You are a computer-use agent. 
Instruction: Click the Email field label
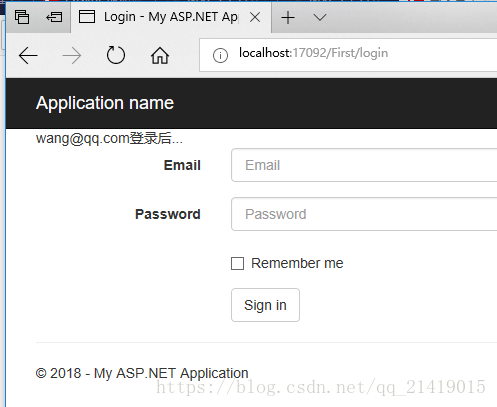tap(182, 165)
